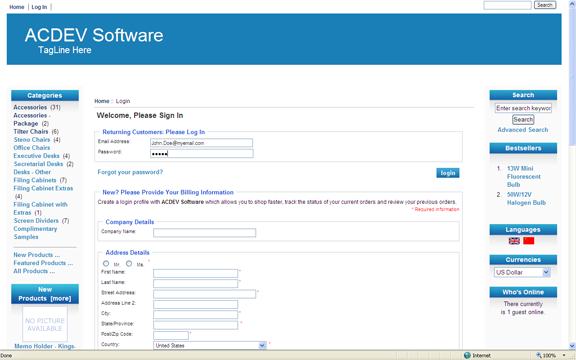
Task: Go to Home in the top navigation
Action: point(17,7)
